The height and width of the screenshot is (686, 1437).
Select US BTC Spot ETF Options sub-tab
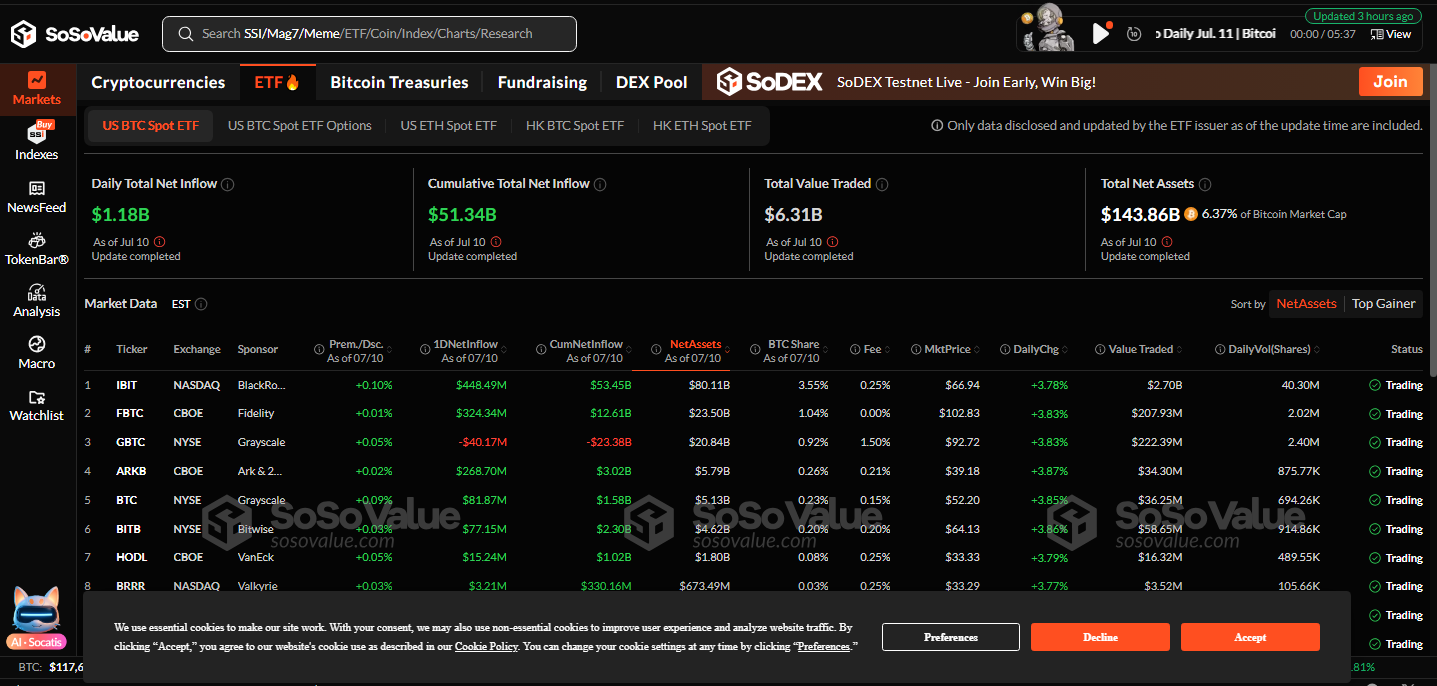click(x=300, y=126)
